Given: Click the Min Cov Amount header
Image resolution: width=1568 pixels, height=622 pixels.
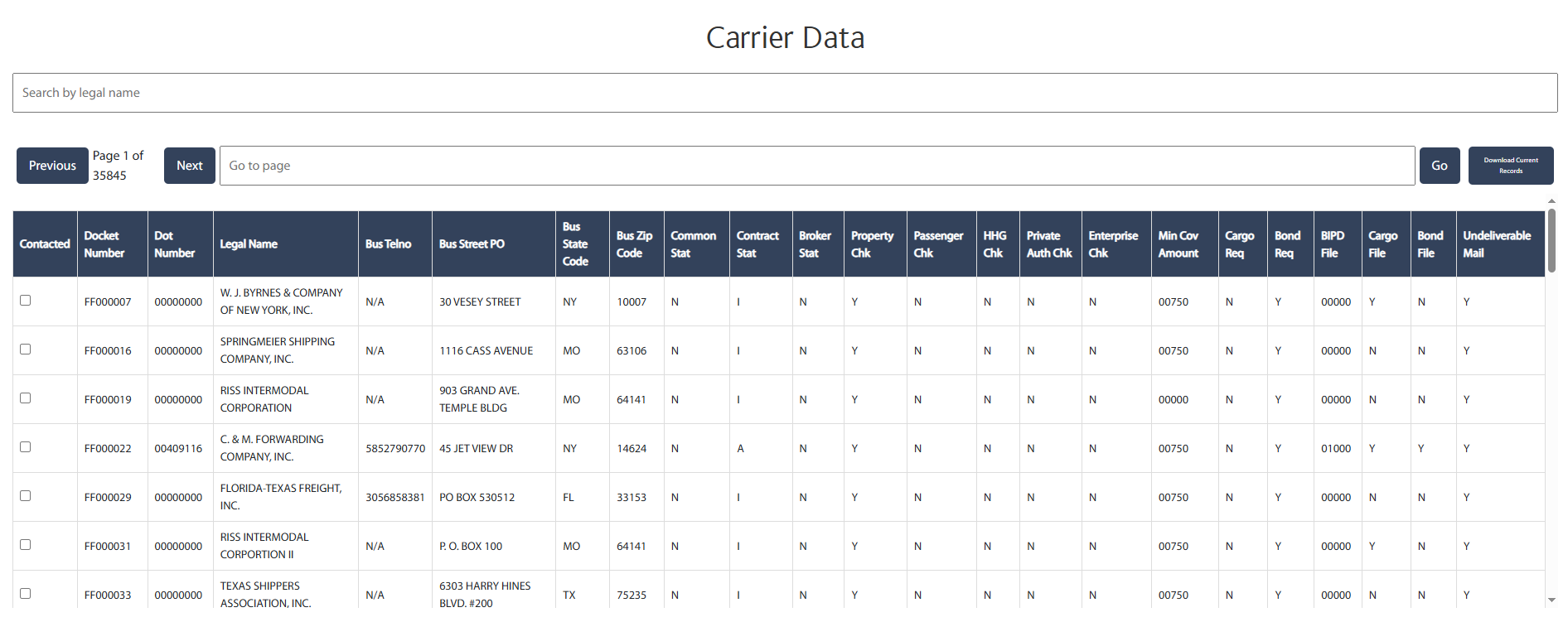Looking at the screenshot, I should pos(1178,244).
